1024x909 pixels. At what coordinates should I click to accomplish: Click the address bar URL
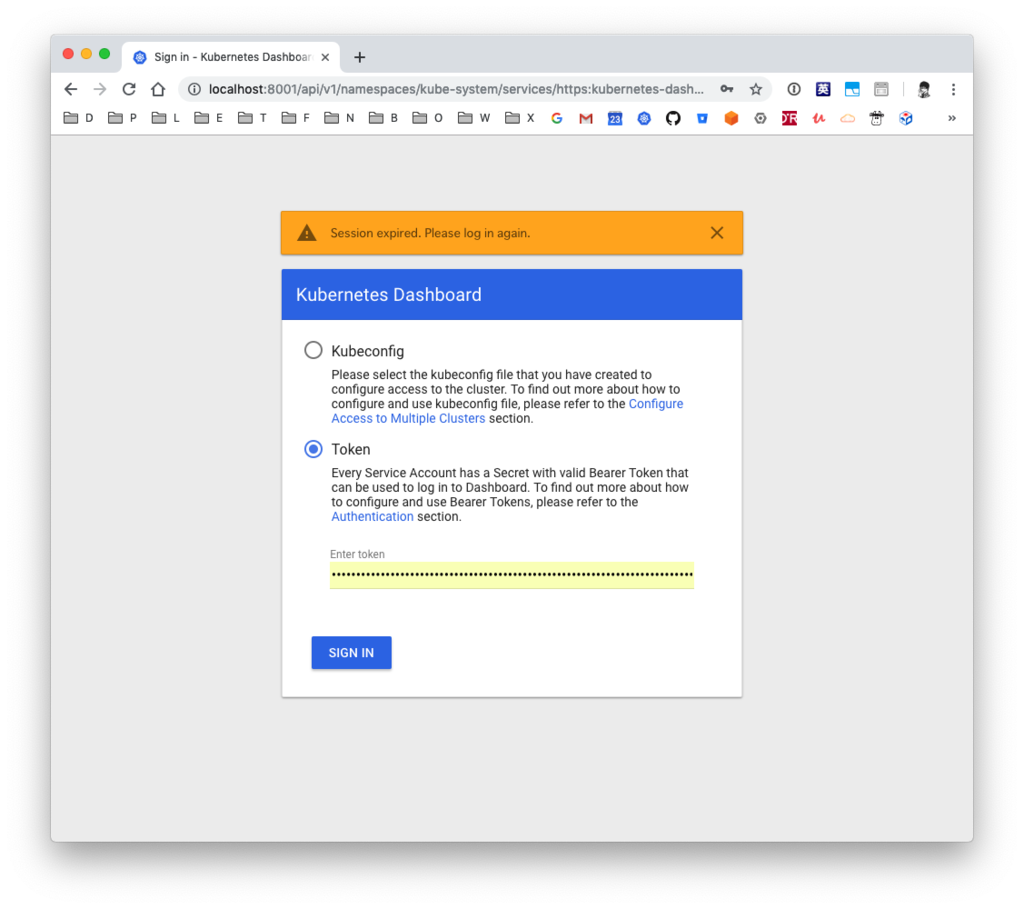456,89
